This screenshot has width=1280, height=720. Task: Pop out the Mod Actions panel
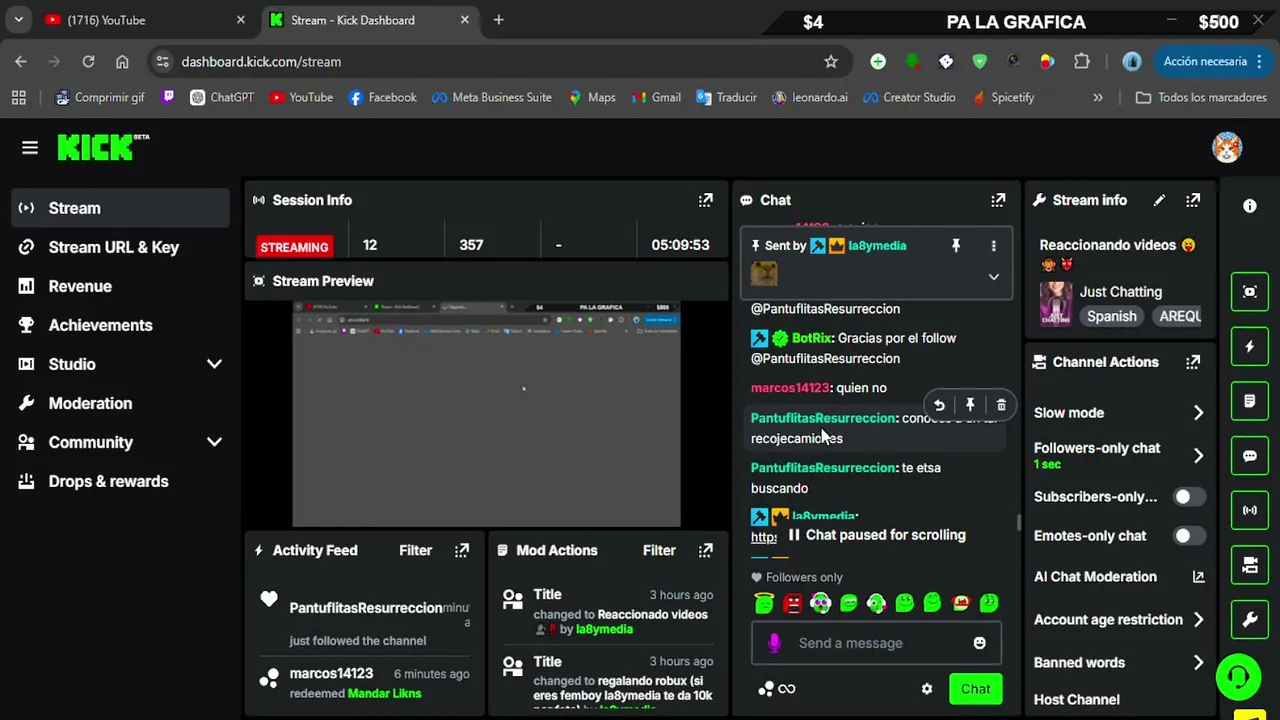coord(706,550)
